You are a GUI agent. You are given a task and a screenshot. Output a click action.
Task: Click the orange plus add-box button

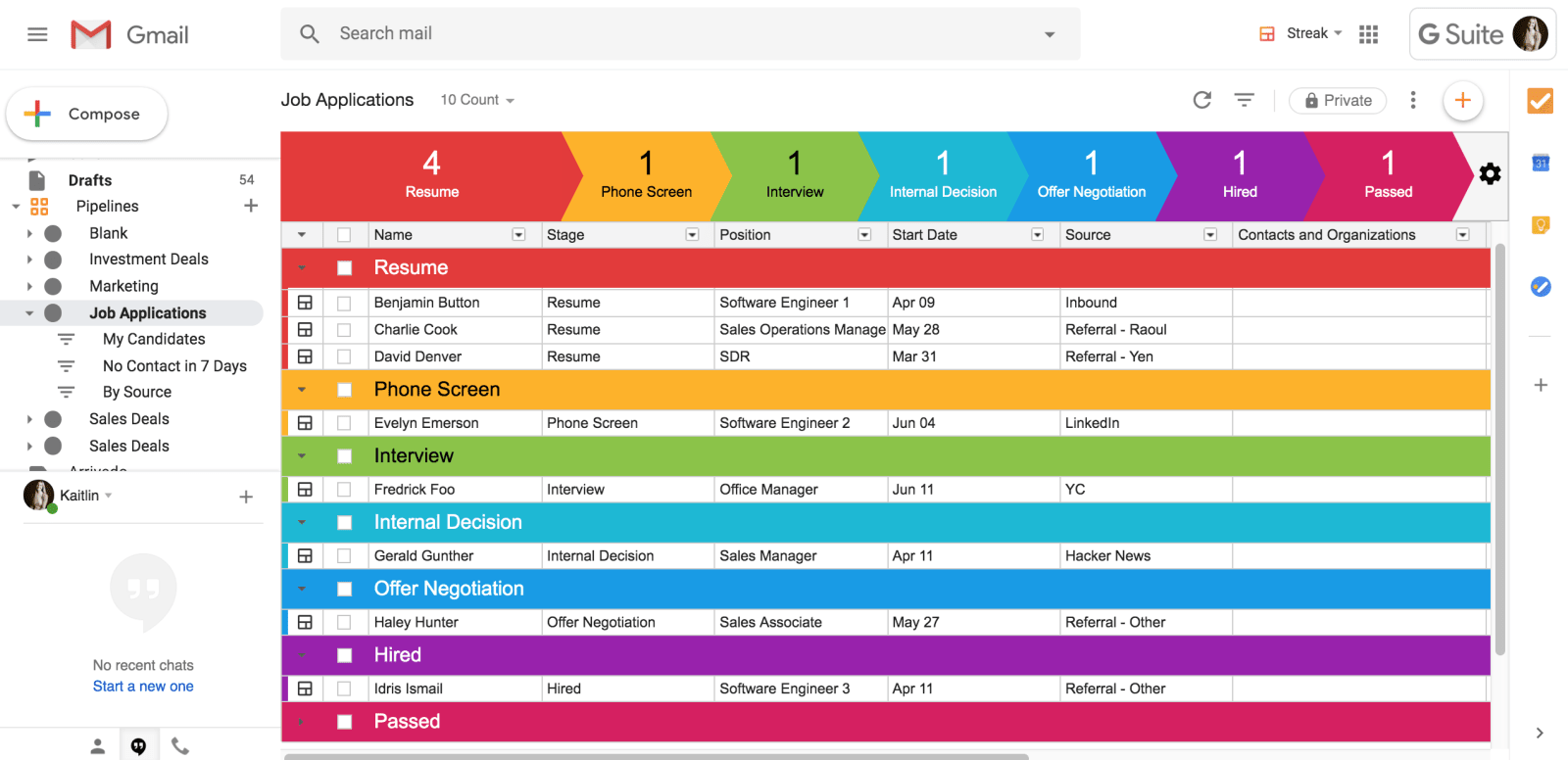point(1462,100)
